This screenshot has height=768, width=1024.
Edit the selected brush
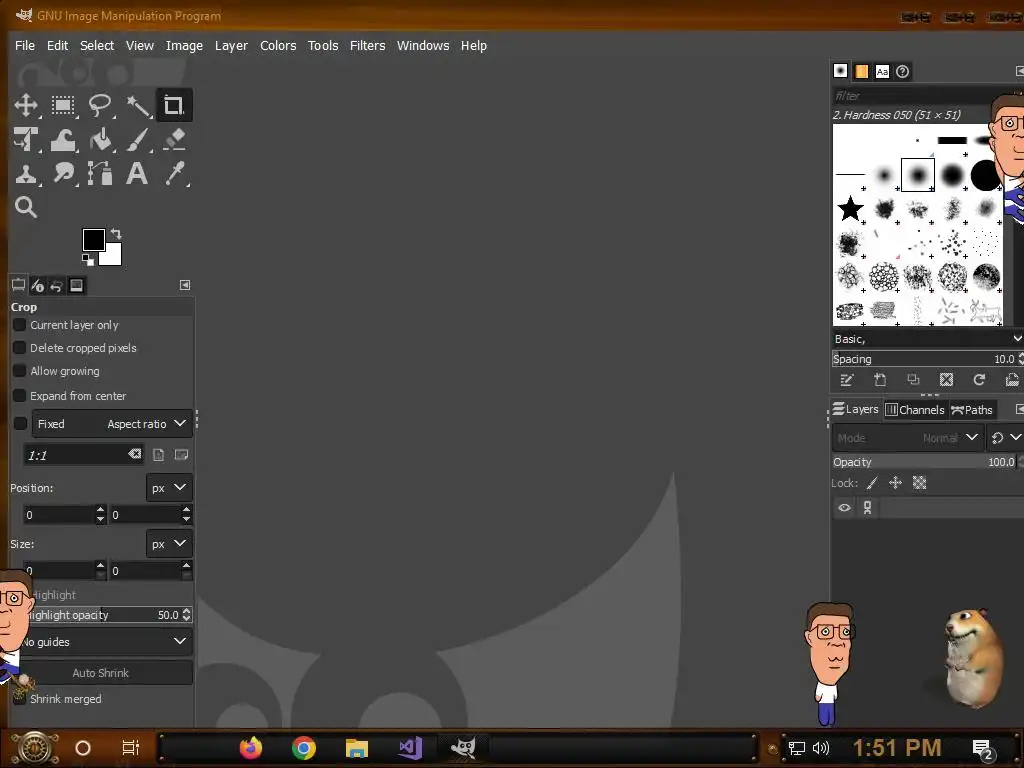(847, 380)
